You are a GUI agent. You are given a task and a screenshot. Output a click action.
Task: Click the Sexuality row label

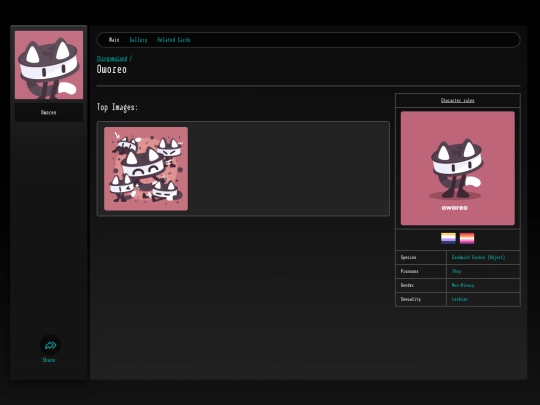pyautogui.click(x=411, y=299)
